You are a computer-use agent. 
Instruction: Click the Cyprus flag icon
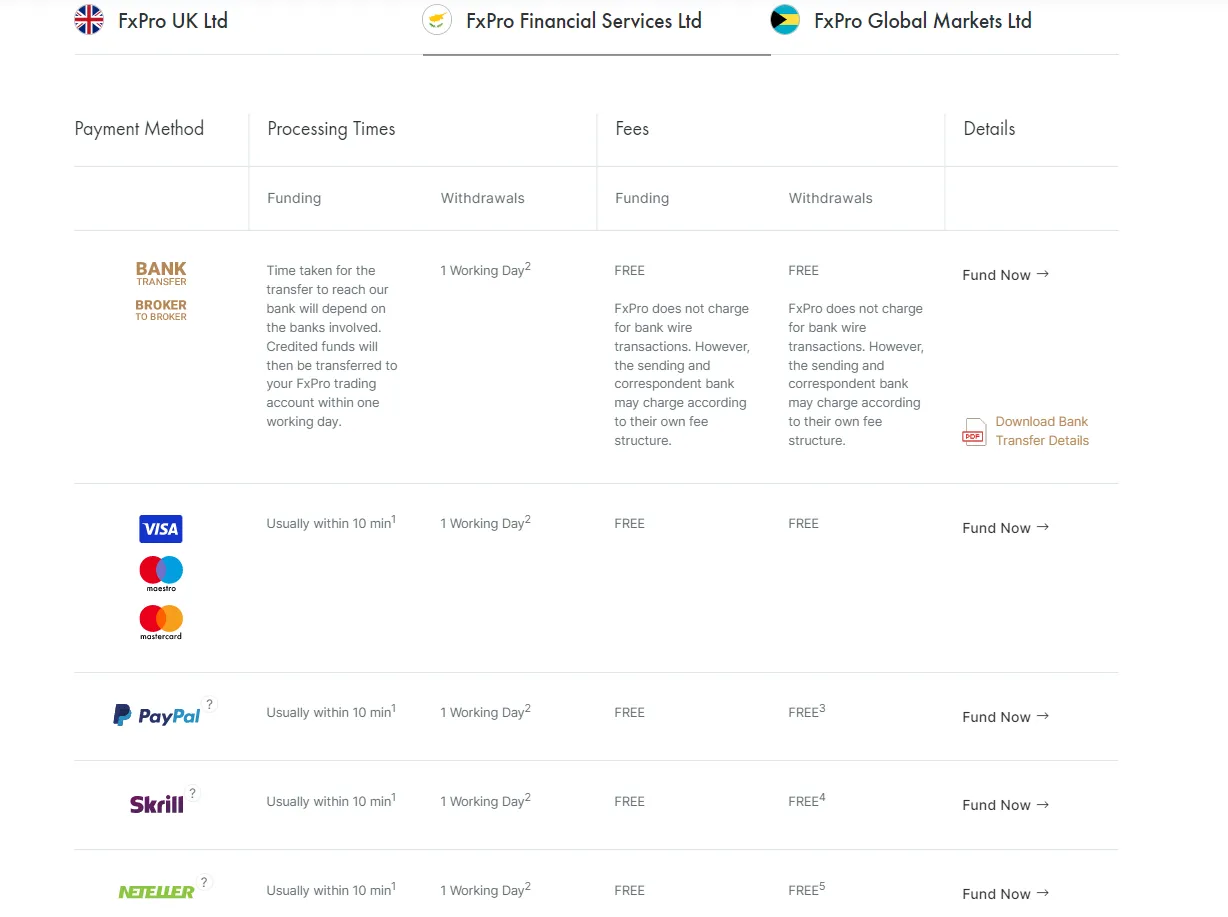pos(437,20)
